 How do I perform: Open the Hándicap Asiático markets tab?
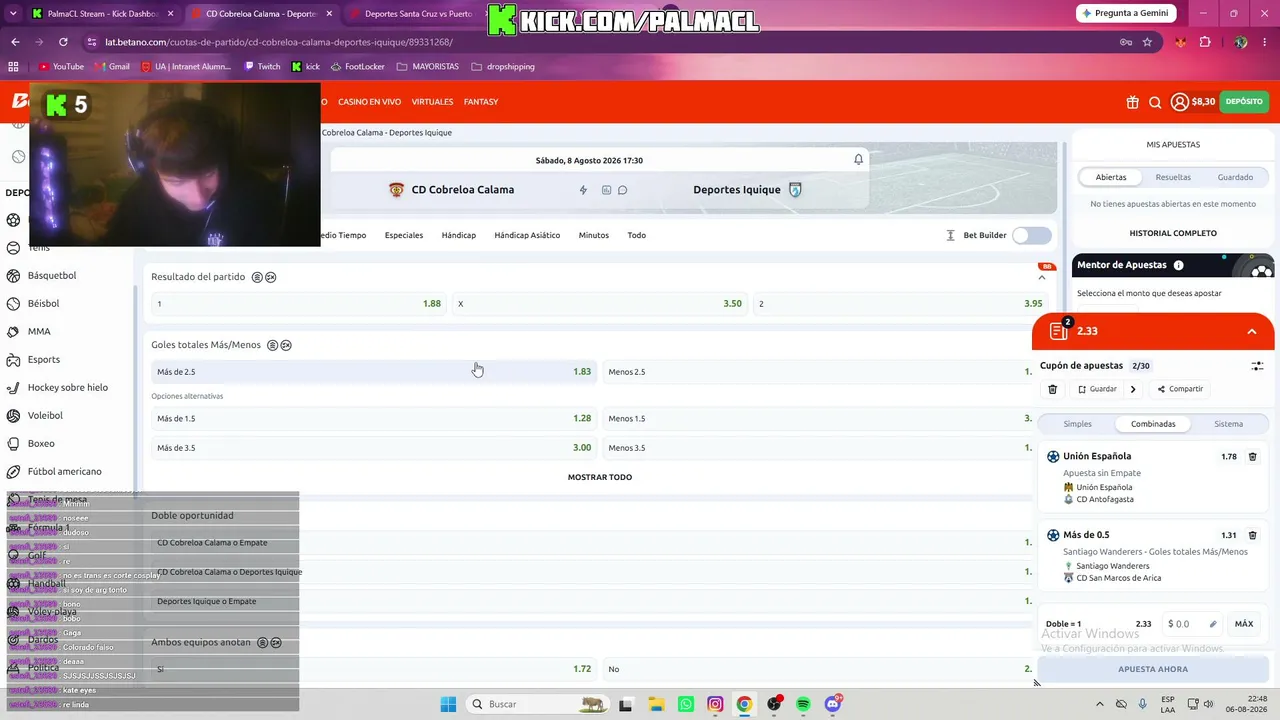[x=527, y=236]
